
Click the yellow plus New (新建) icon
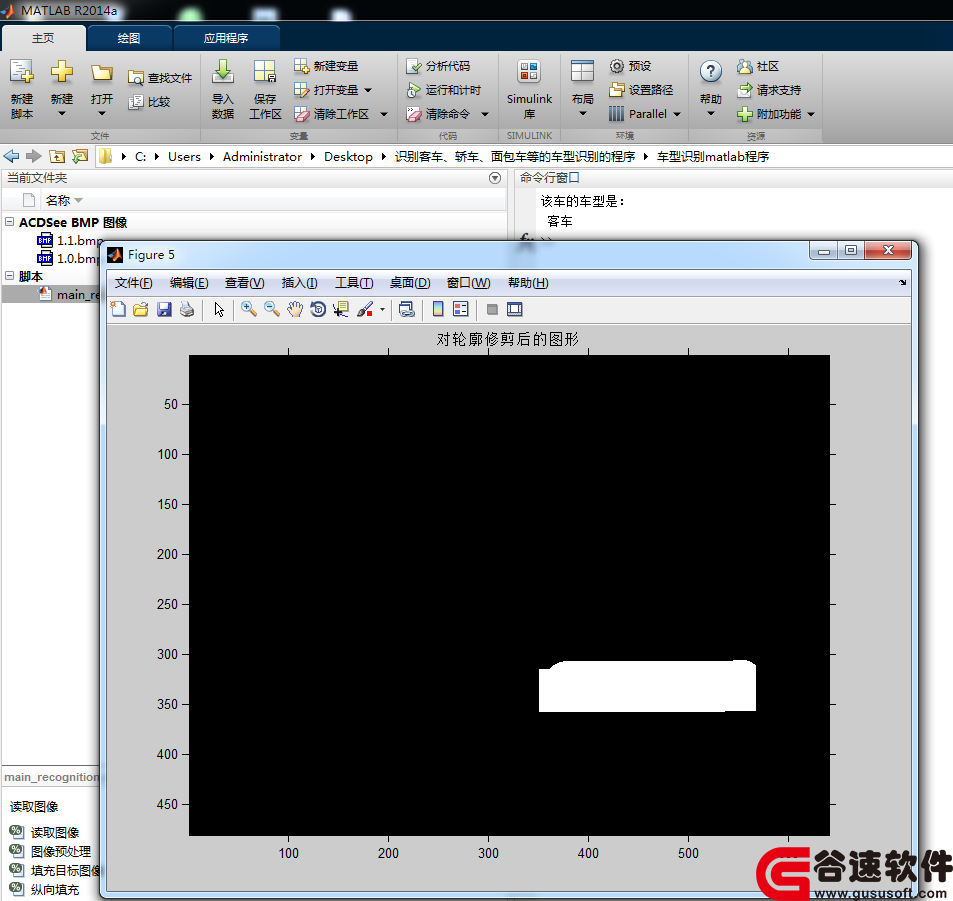(61, 72)
